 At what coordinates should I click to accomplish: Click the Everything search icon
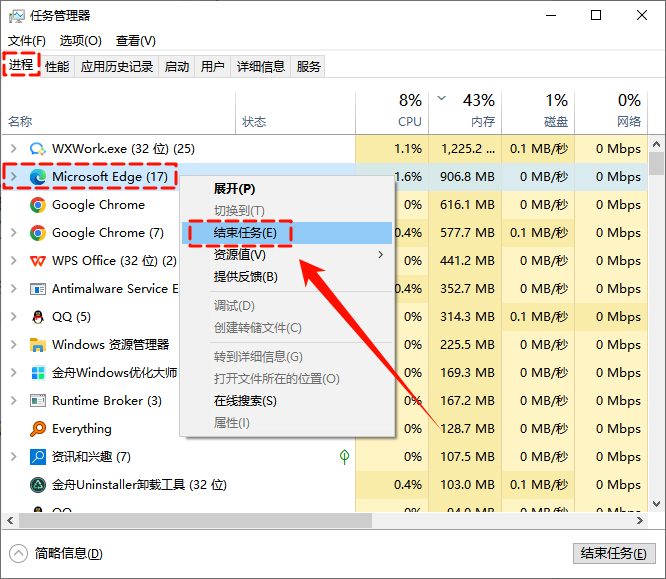tap(38, 429)
